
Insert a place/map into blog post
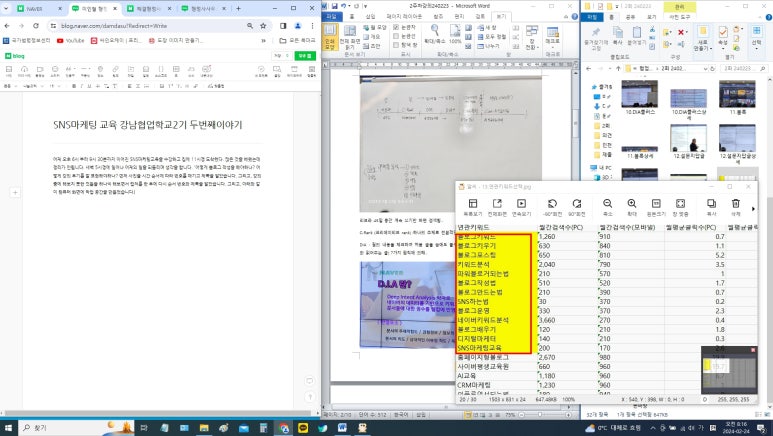pos(100,71)
